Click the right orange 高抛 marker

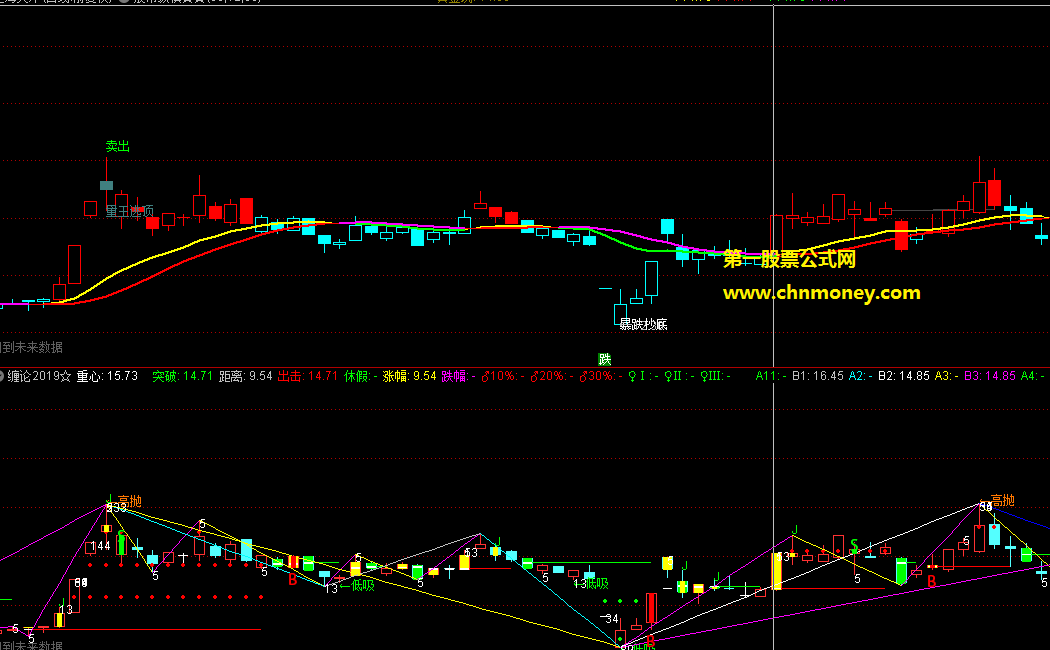(x=1002, y=500)
